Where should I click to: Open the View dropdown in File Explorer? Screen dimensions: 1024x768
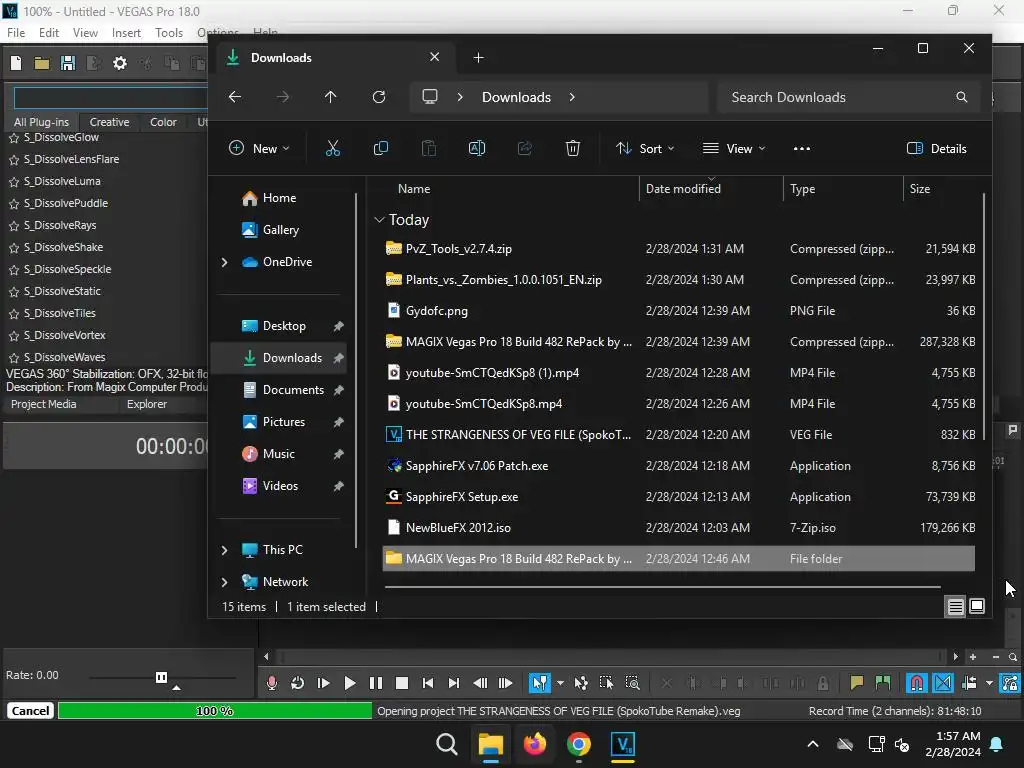pos(734,148)
